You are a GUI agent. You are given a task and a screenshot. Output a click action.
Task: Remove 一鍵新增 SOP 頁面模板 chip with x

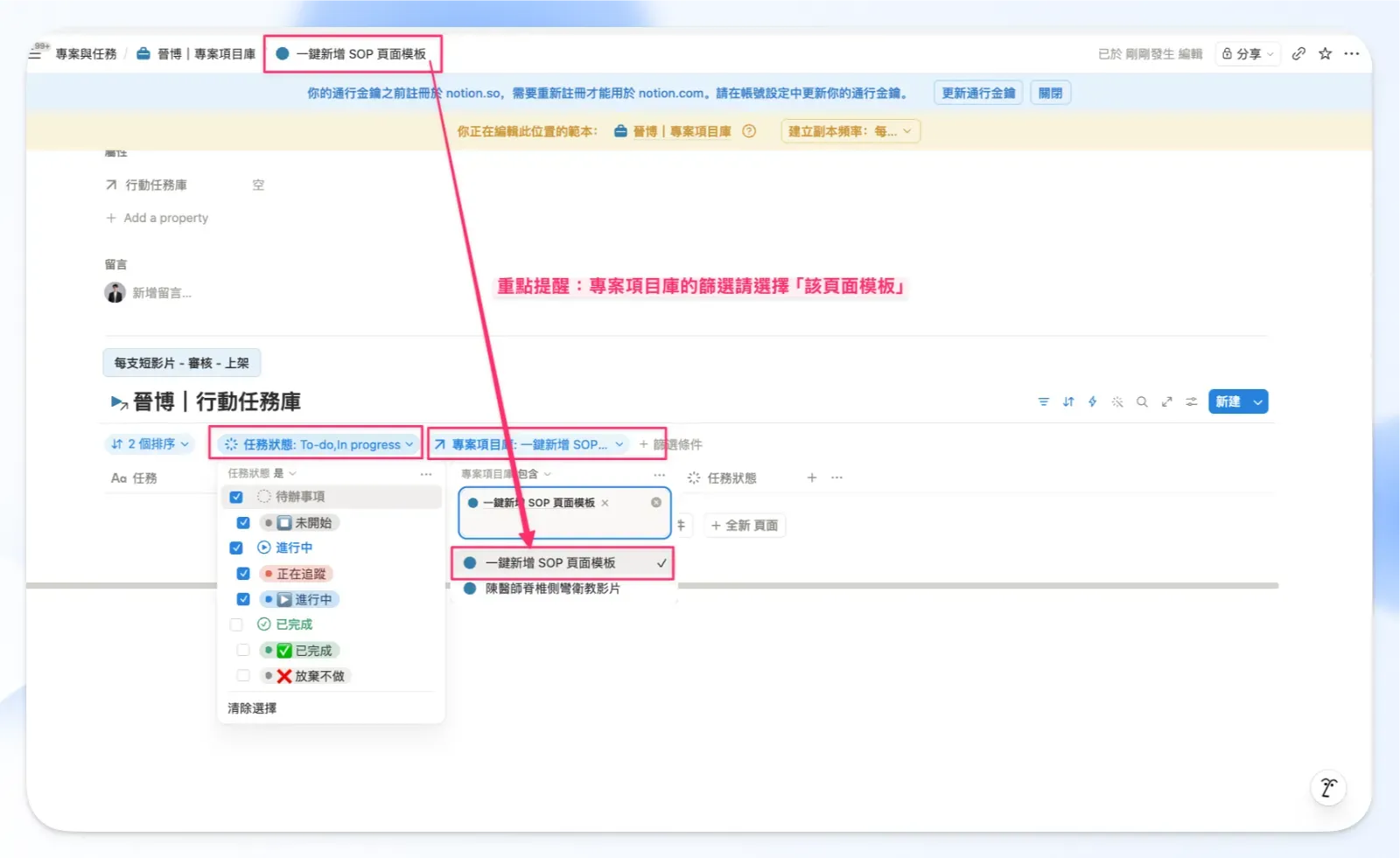(x=605, y=503)
